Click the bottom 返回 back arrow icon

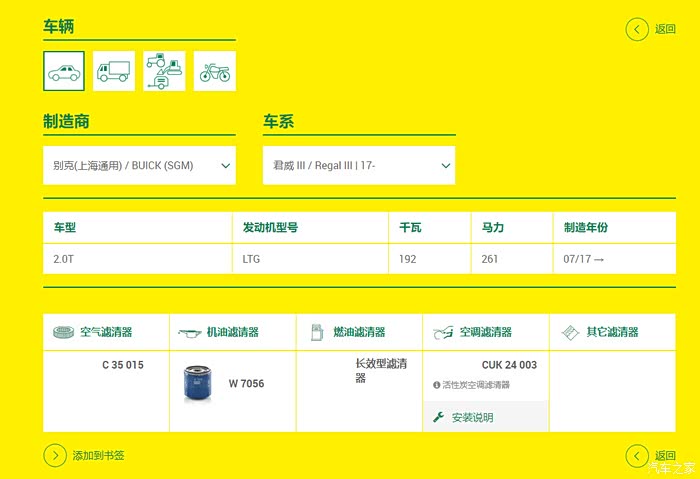[x=637, y=456]
